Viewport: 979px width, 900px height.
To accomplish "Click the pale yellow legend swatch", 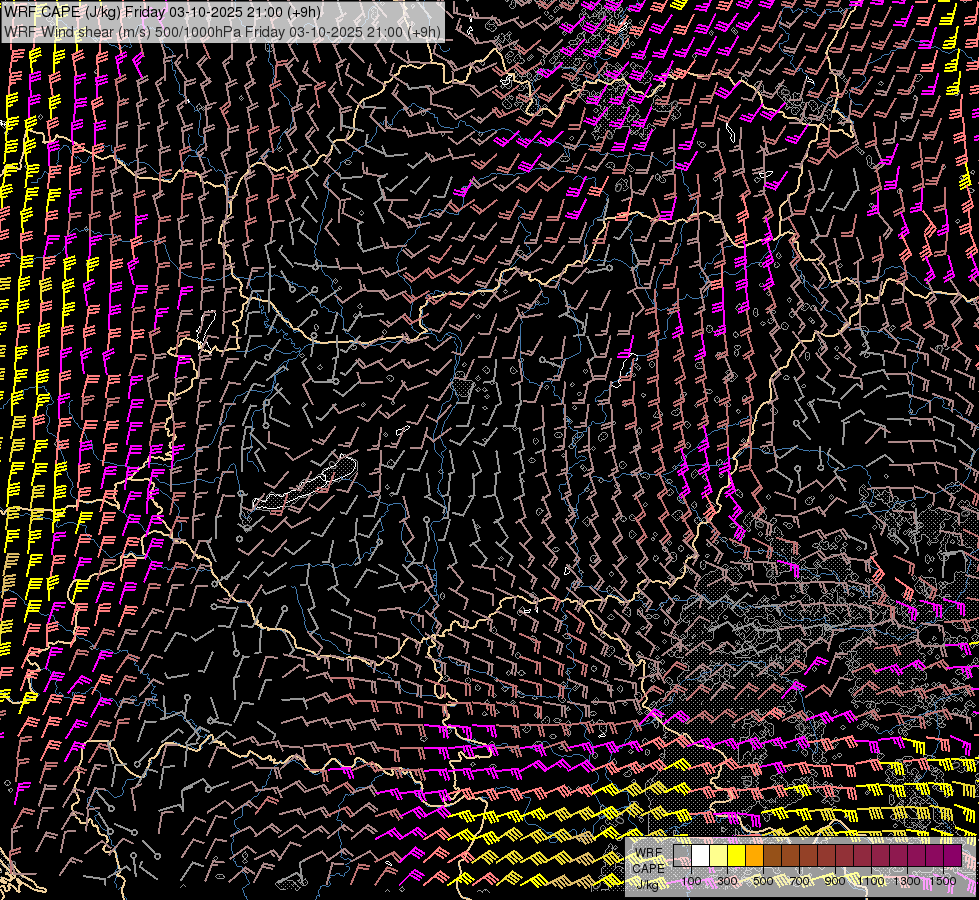I will click(718, 856).
